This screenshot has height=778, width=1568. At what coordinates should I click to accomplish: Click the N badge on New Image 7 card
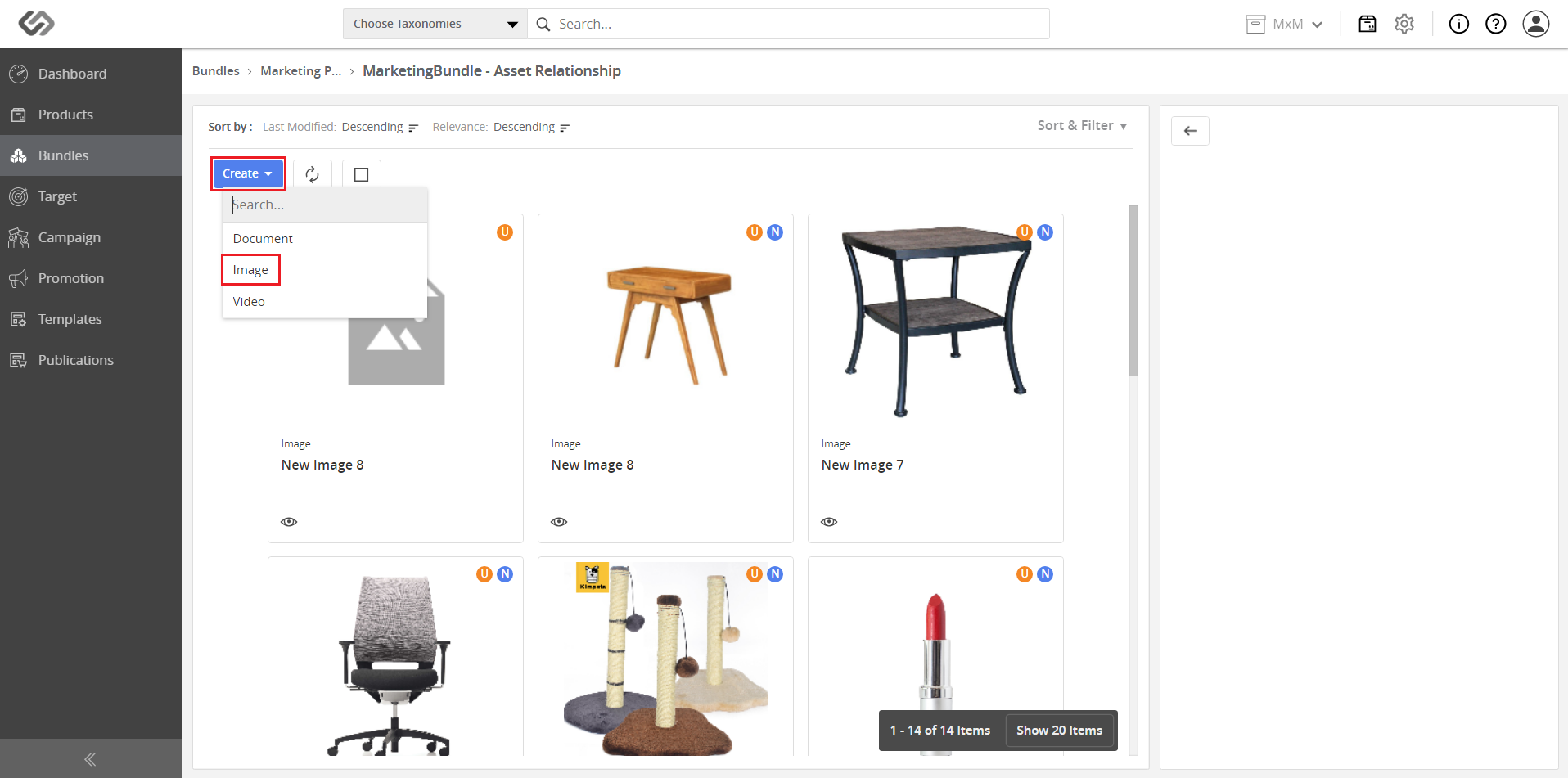point(1045,232)
